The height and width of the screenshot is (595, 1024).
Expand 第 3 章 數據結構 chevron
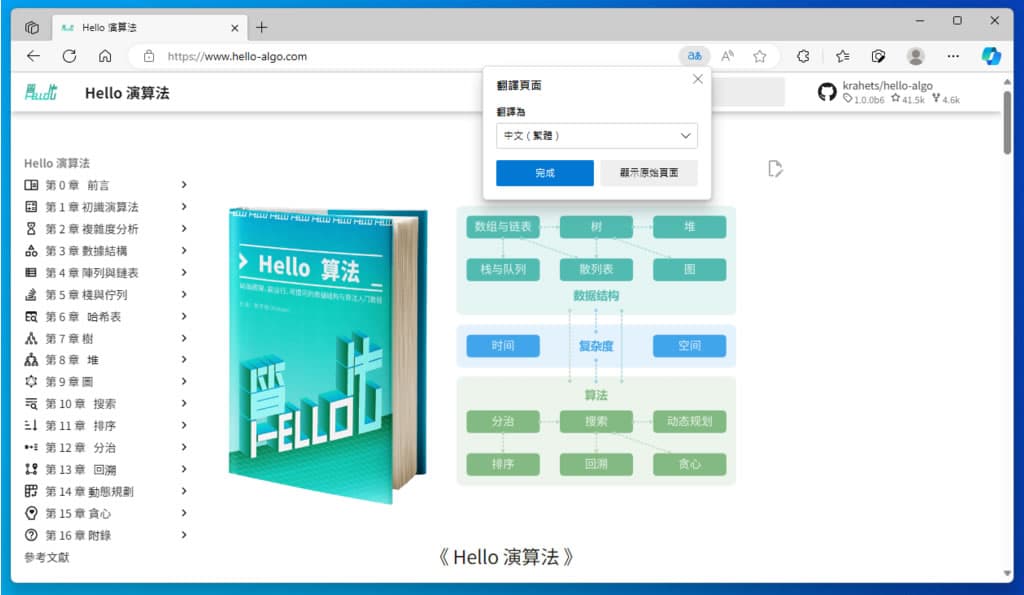click(x=184, y=251)
